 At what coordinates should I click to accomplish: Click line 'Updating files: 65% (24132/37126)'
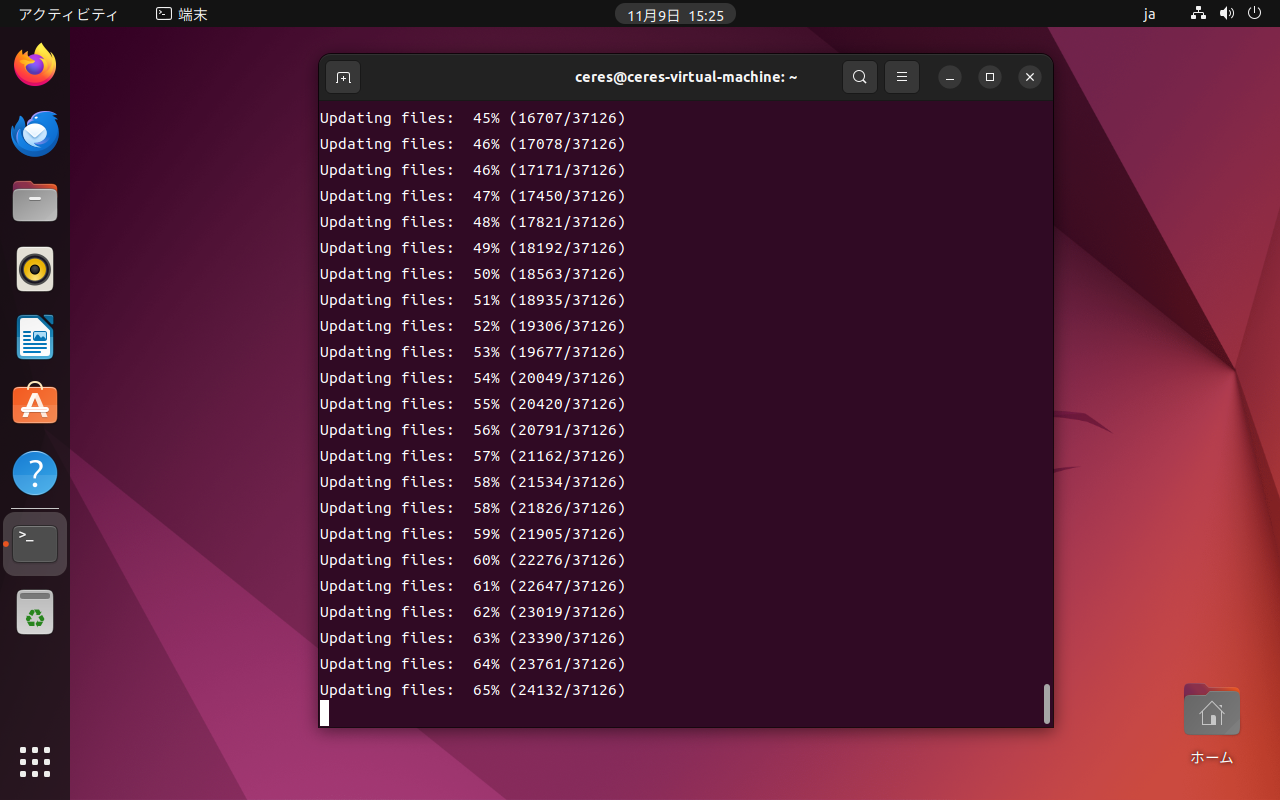[x=473, y=690]
